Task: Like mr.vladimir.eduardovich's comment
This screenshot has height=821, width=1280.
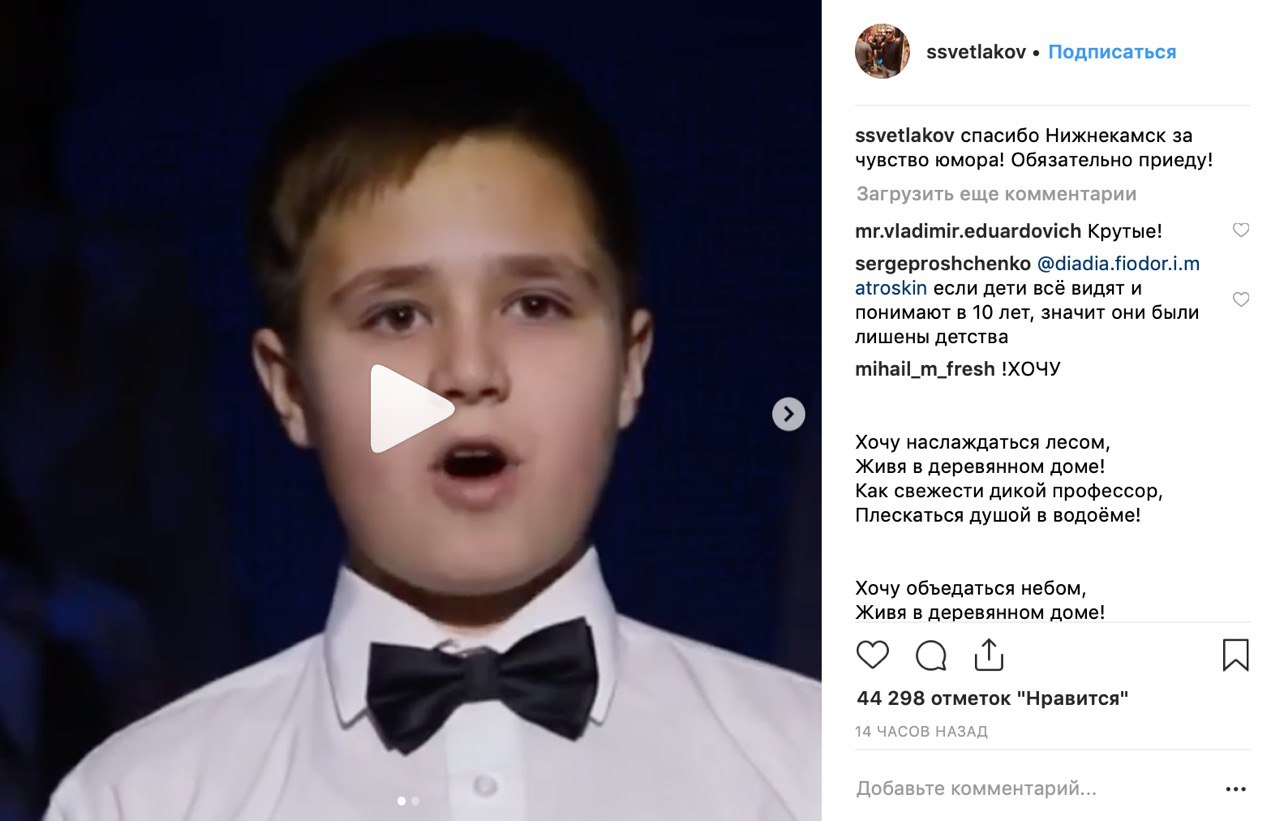Action: pyautogui.click(x=1241, y=230)
